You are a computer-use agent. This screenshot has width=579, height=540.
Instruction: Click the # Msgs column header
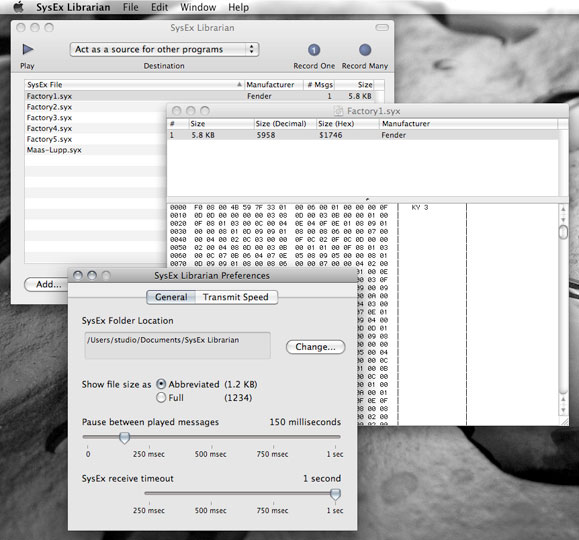point(319,85)
